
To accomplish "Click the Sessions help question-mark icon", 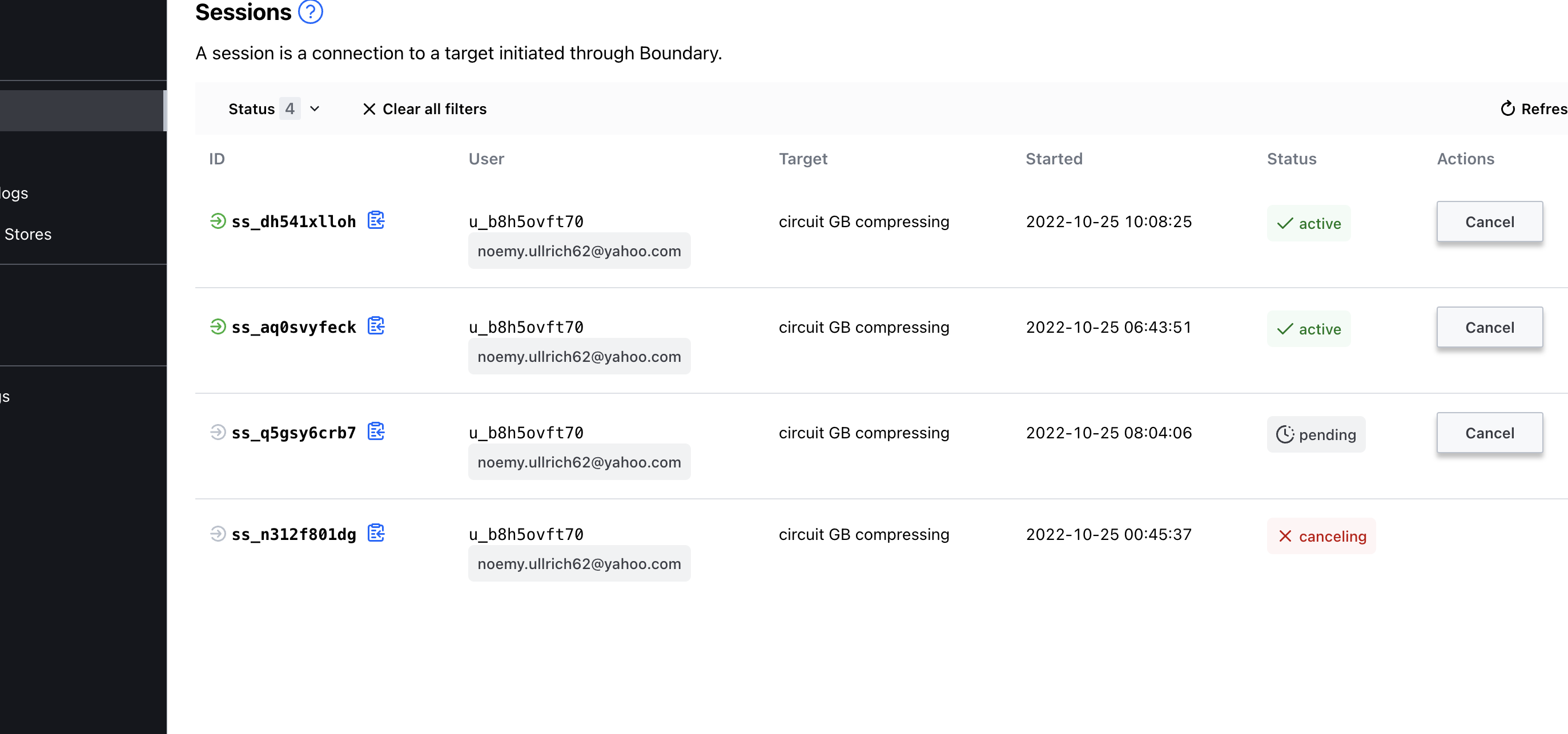I will click(x=311, y=11).
